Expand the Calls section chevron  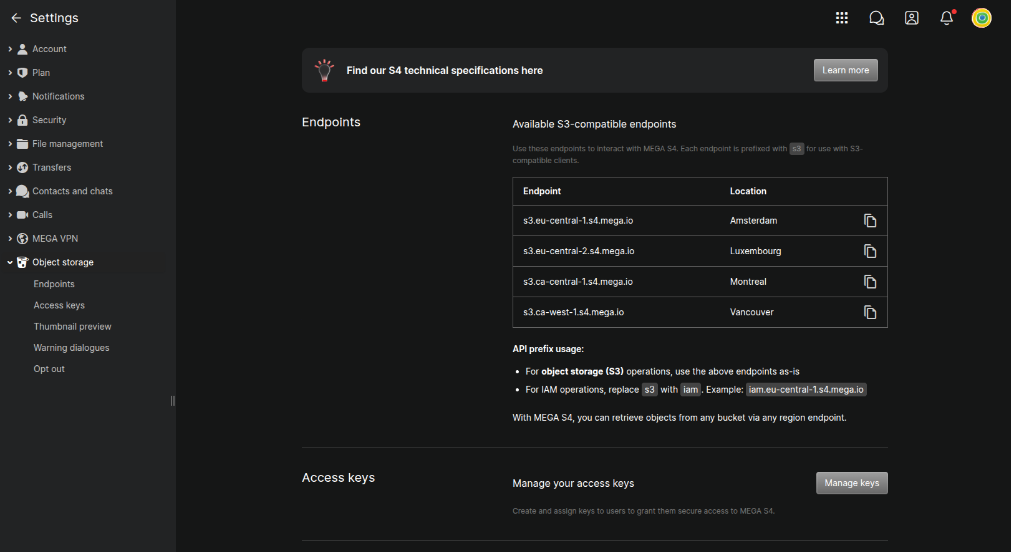(x=10, y=215)
